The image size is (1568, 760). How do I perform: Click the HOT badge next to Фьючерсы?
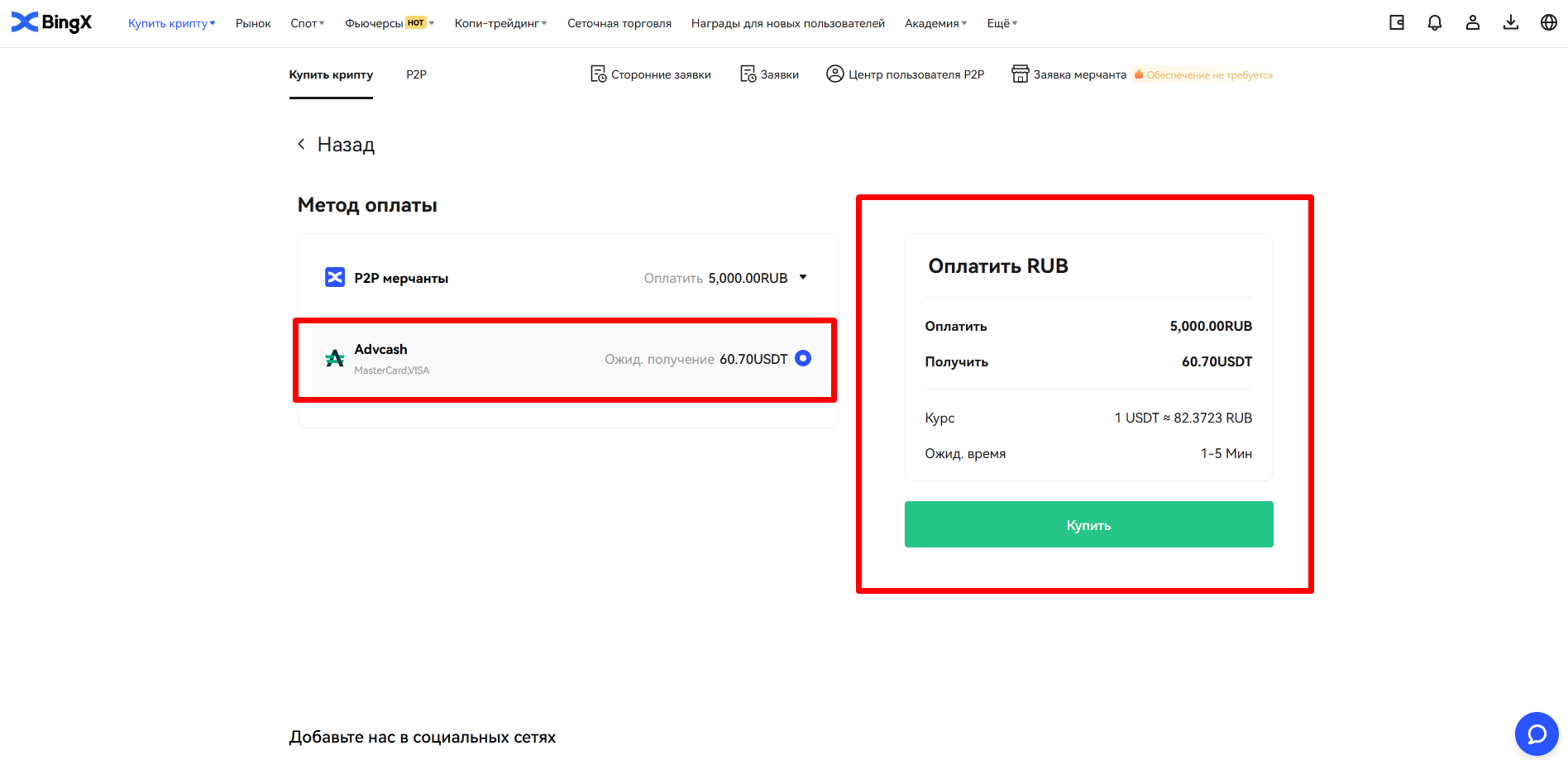pyautogui.click(x=416, y=22)
